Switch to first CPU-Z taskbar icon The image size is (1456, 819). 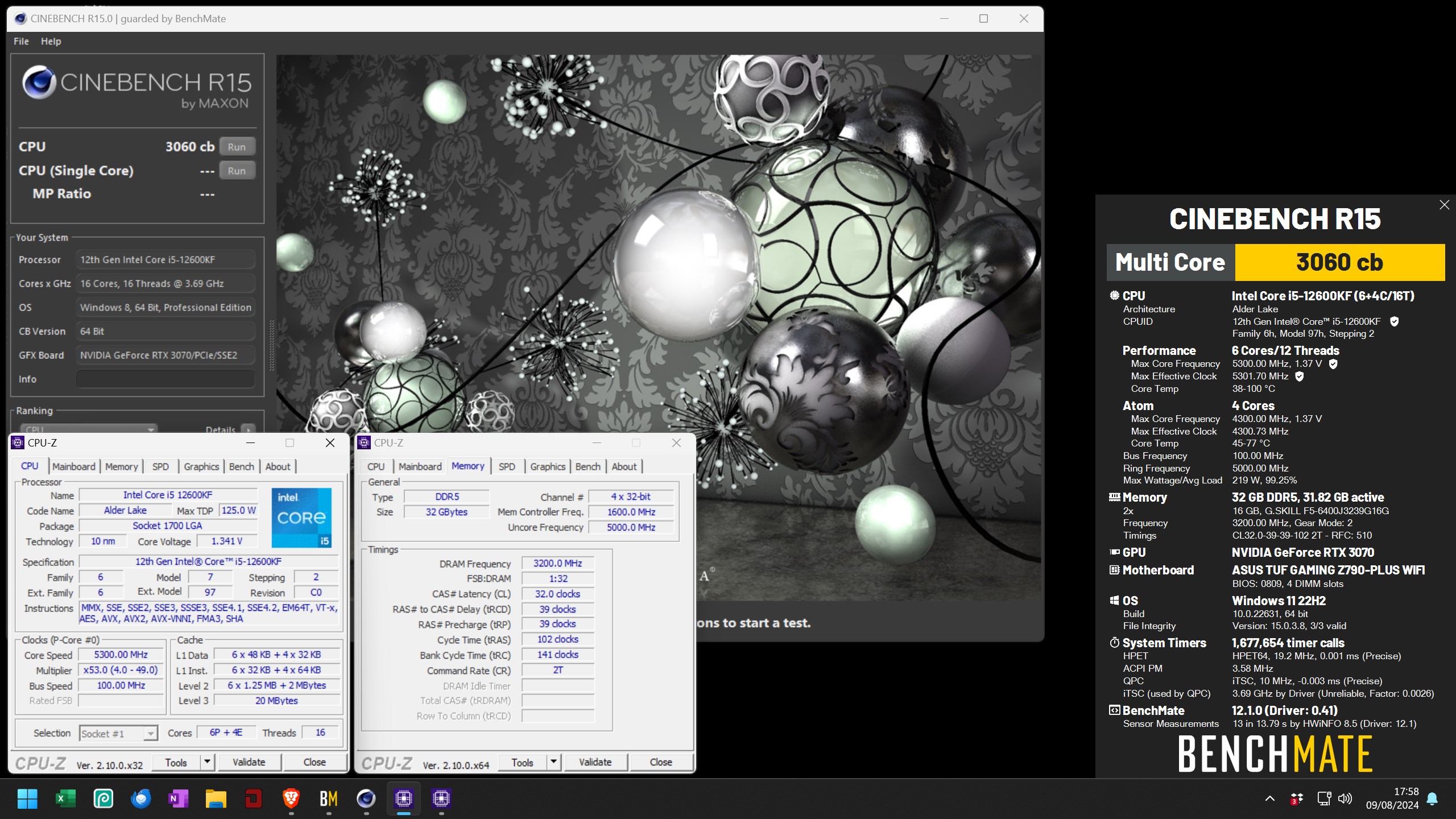point(404,799)
